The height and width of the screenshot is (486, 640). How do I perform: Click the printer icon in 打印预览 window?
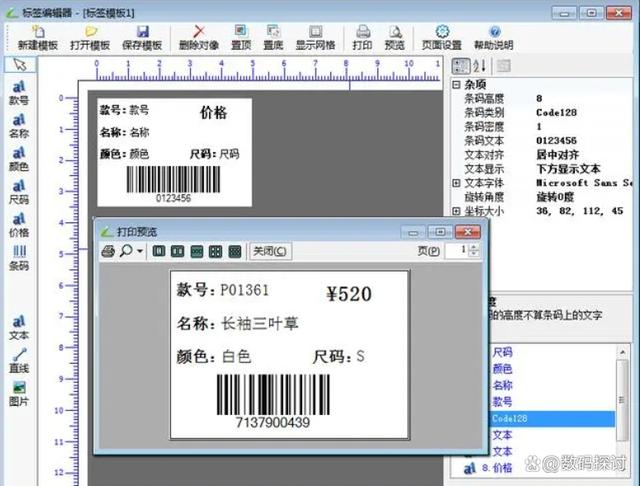click(x=108, y=251)
